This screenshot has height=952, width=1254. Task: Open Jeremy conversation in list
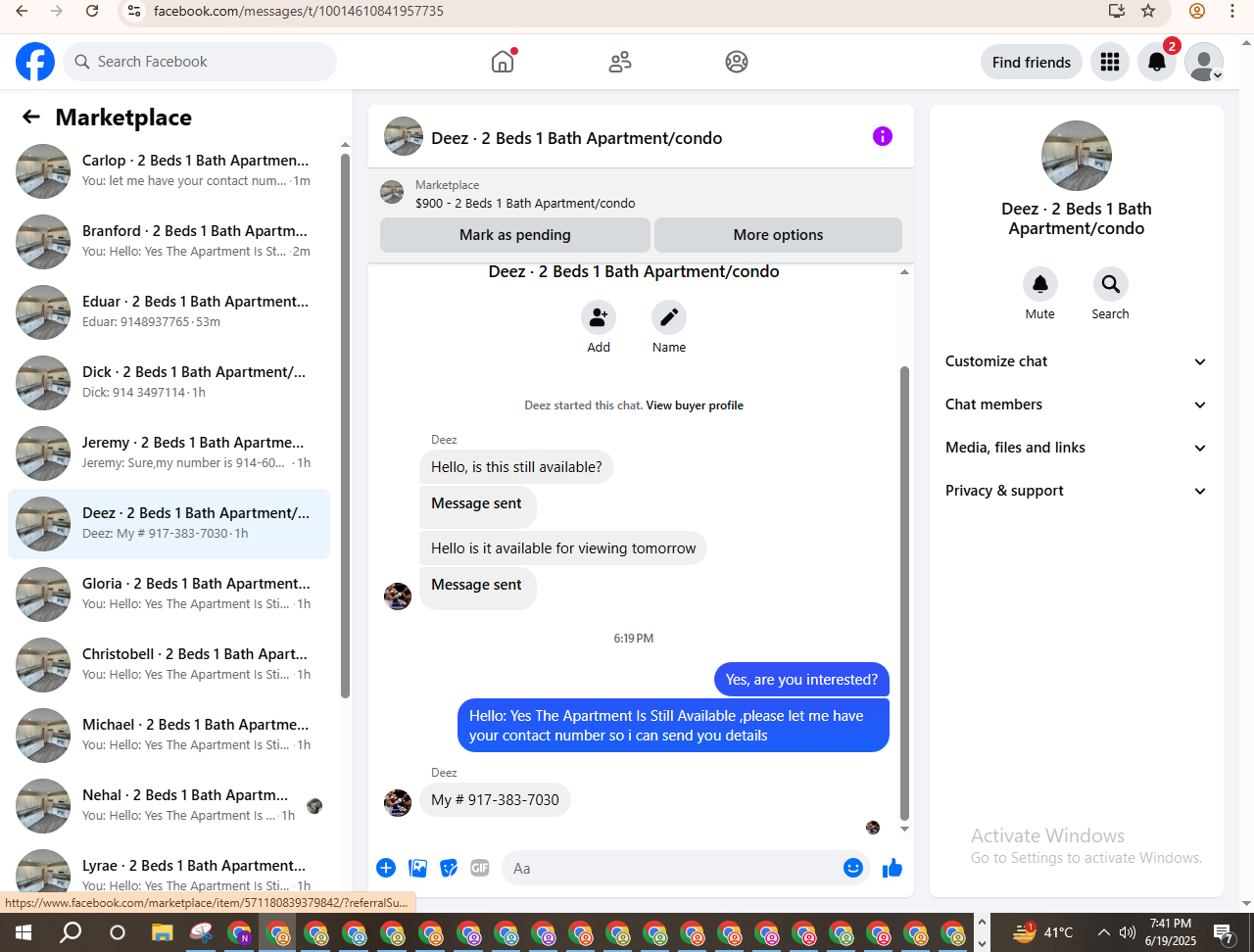169,453
